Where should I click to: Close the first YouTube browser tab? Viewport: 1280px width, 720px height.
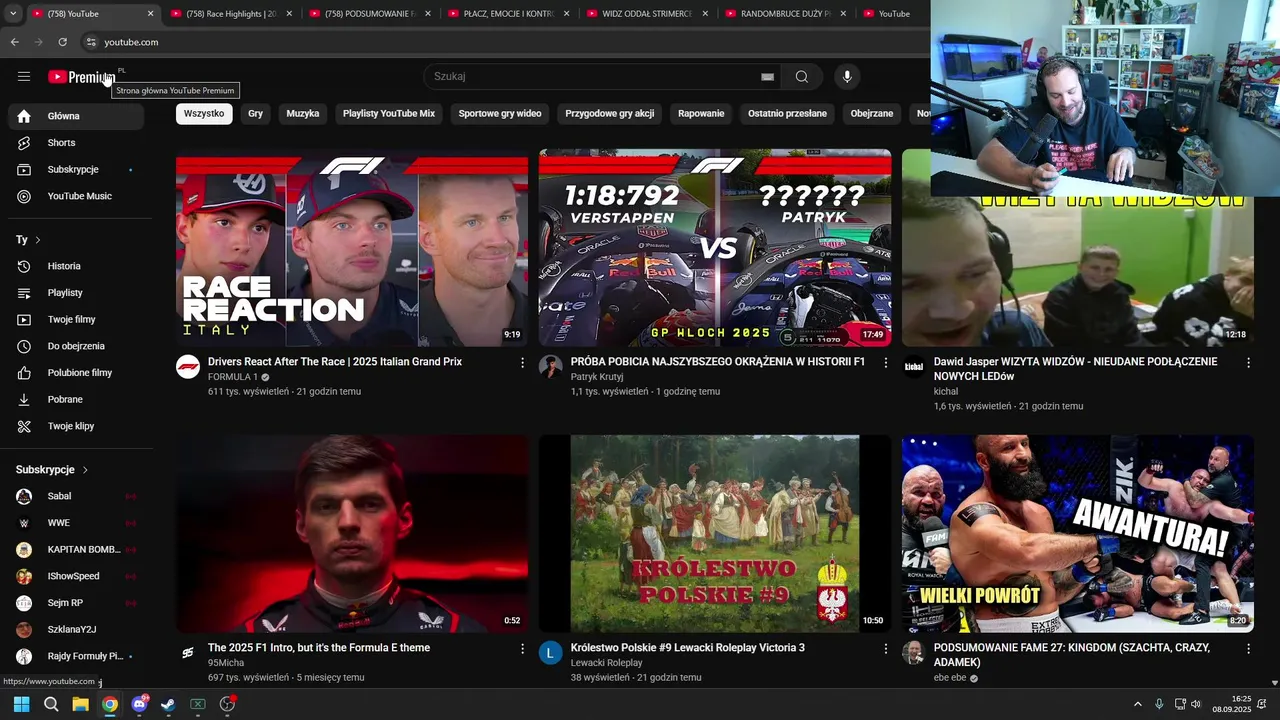(151, 14)
